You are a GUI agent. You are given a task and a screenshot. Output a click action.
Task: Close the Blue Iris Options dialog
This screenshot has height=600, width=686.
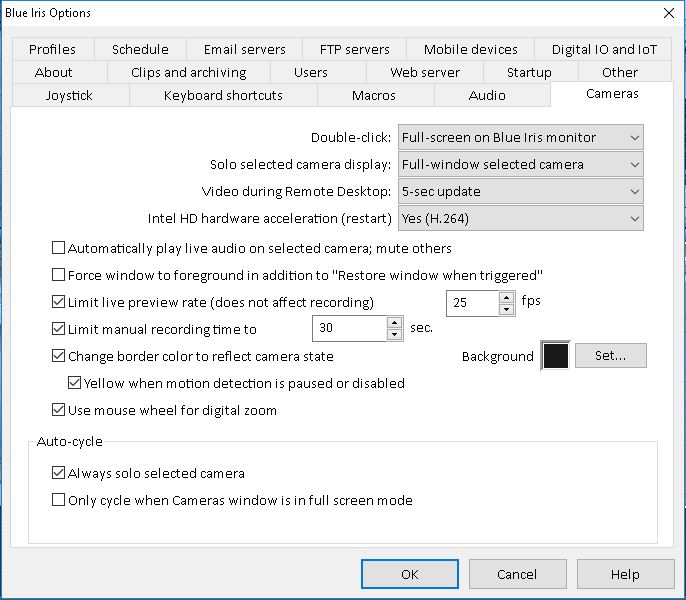coord(669,13)
